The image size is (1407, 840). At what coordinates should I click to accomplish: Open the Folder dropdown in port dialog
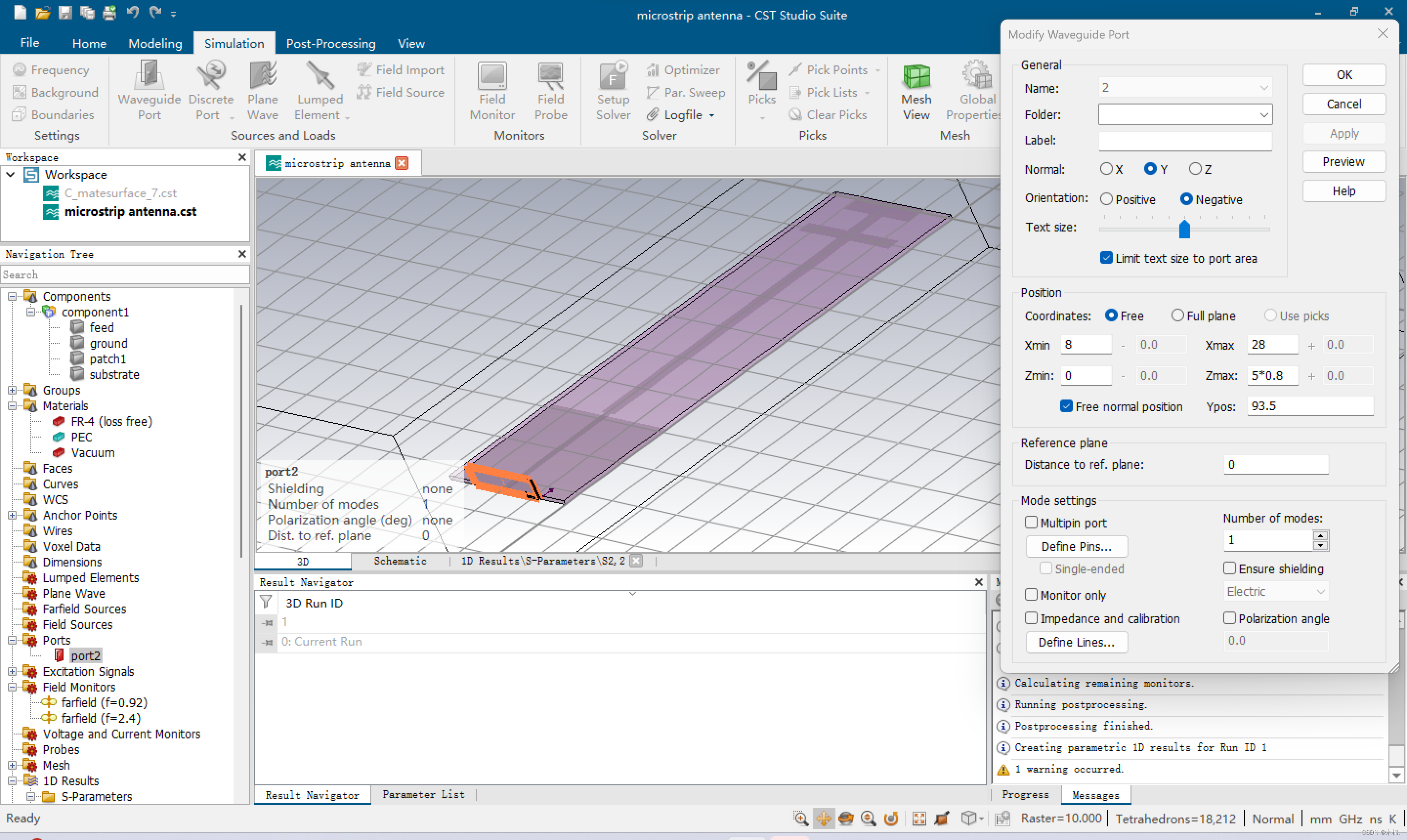(x=1264, y=115)
